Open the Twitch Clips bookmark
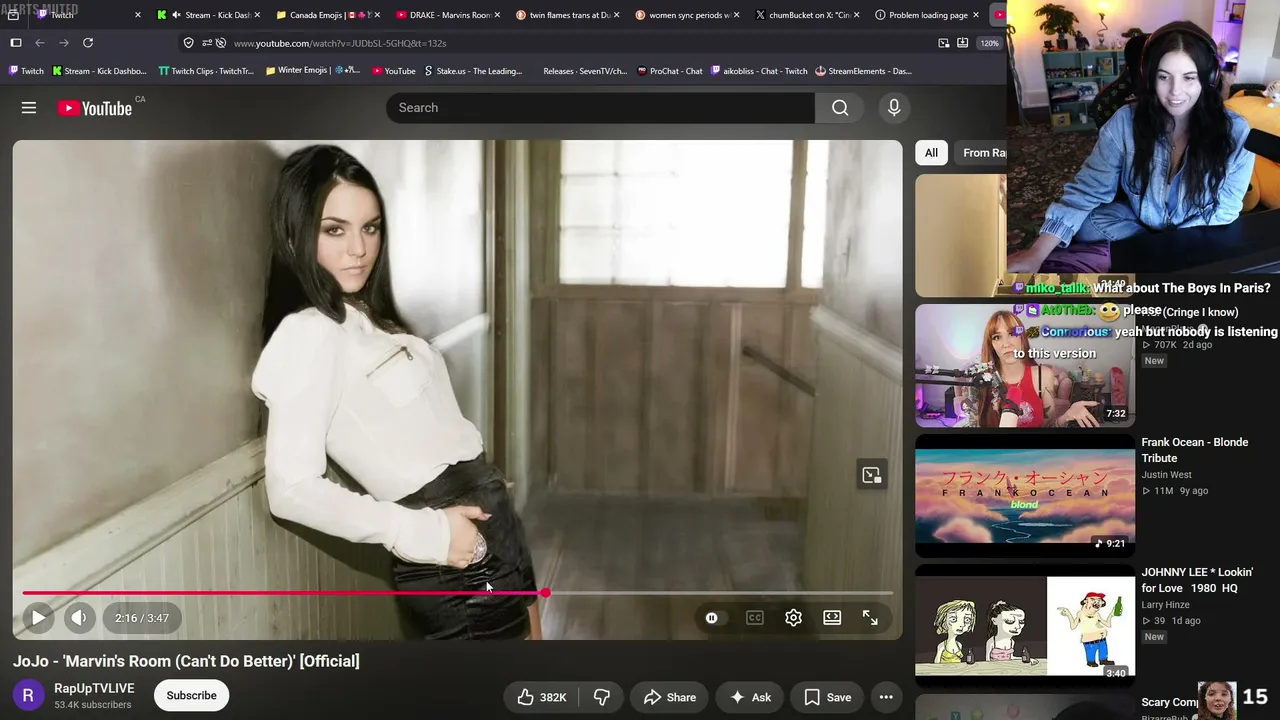Viewport: 1280px width, 720px height. 206,71
